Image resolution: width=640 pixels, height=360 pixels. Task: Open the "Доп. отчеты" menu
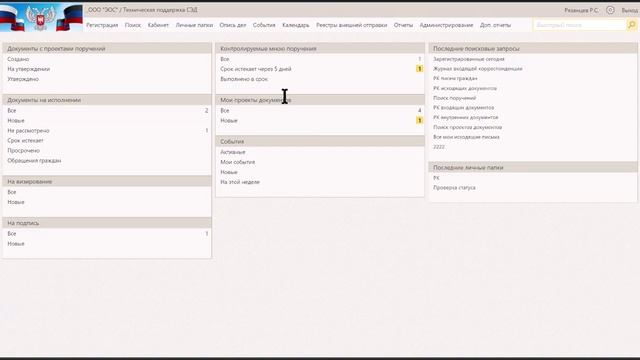(x=496, y=25)
